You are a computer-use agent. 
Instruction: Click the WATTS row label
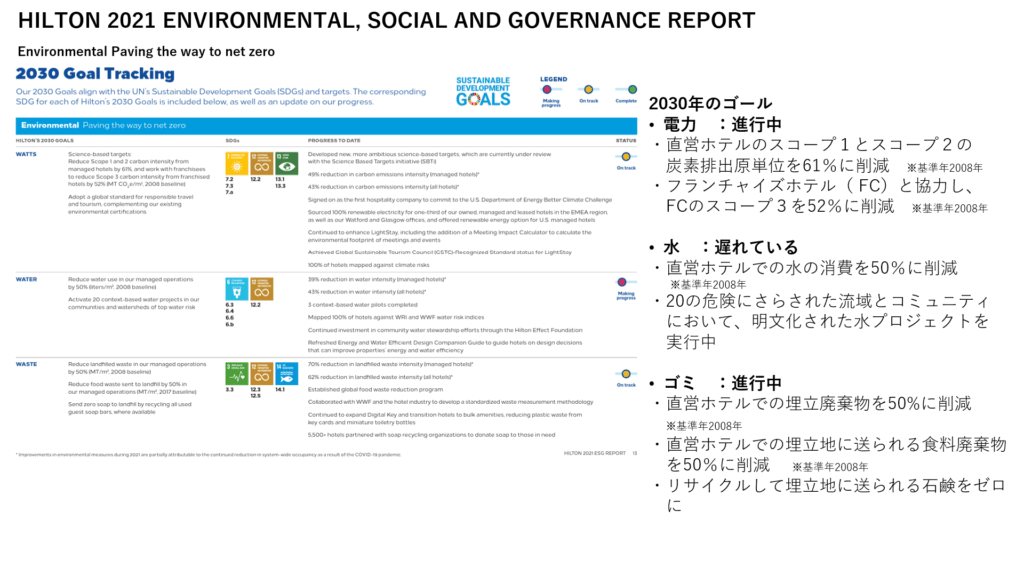point(26,154)
